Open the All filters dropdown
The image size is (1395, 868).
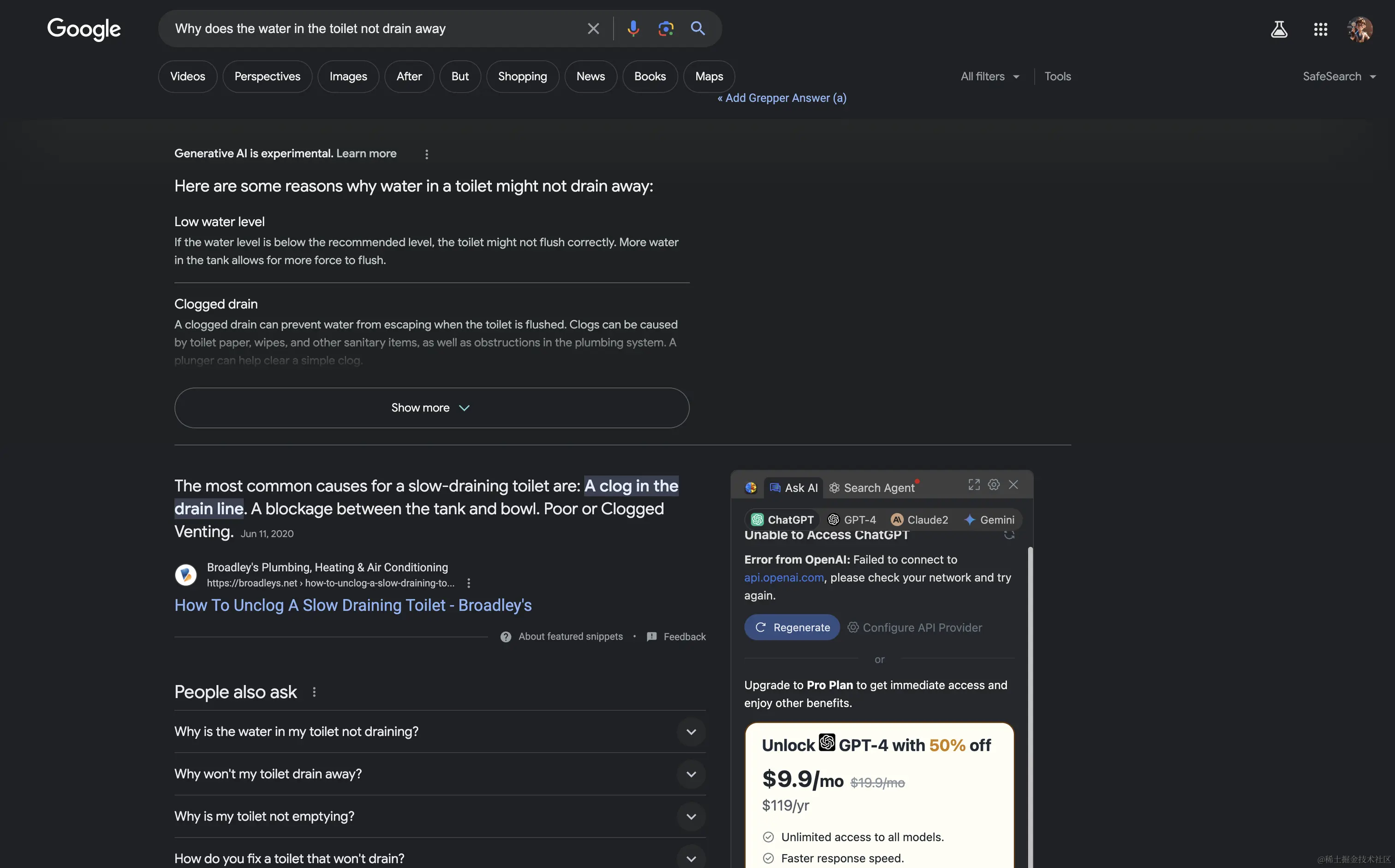click(x=990, y=77)
